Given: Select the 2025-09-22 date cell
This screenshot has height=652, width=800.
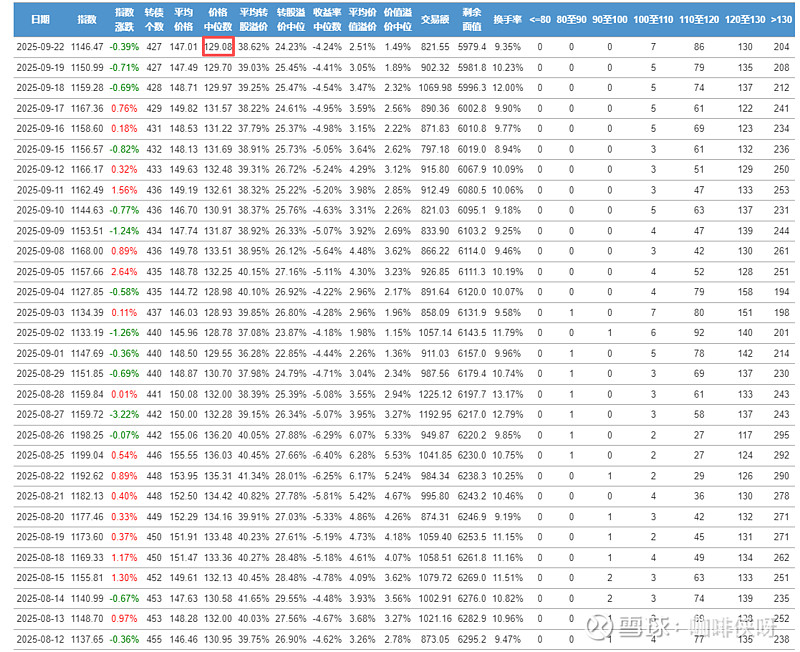Looking at the screenshot, I should click(x=39, y=47).
